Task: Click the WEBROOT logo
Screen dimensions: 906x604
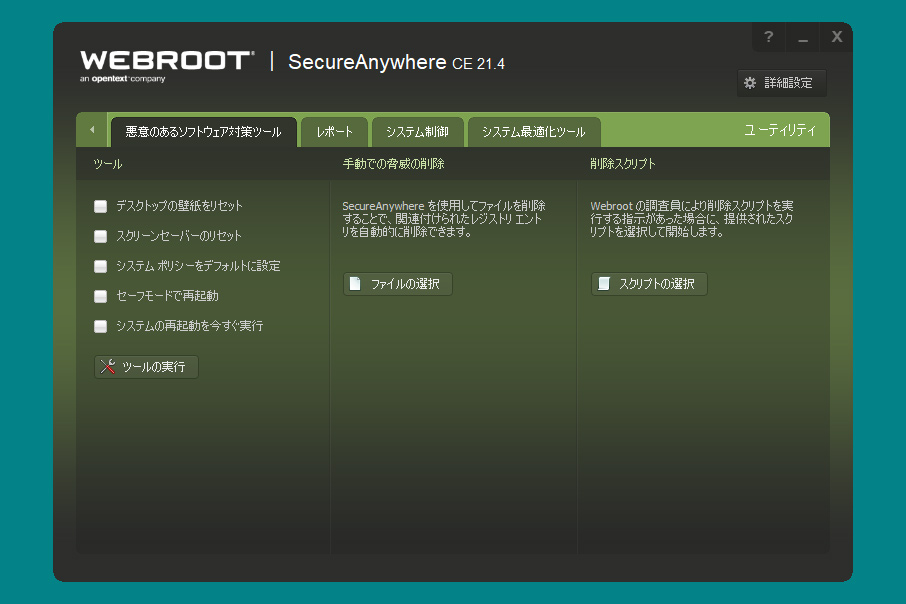Action: [x=167, y=66]
